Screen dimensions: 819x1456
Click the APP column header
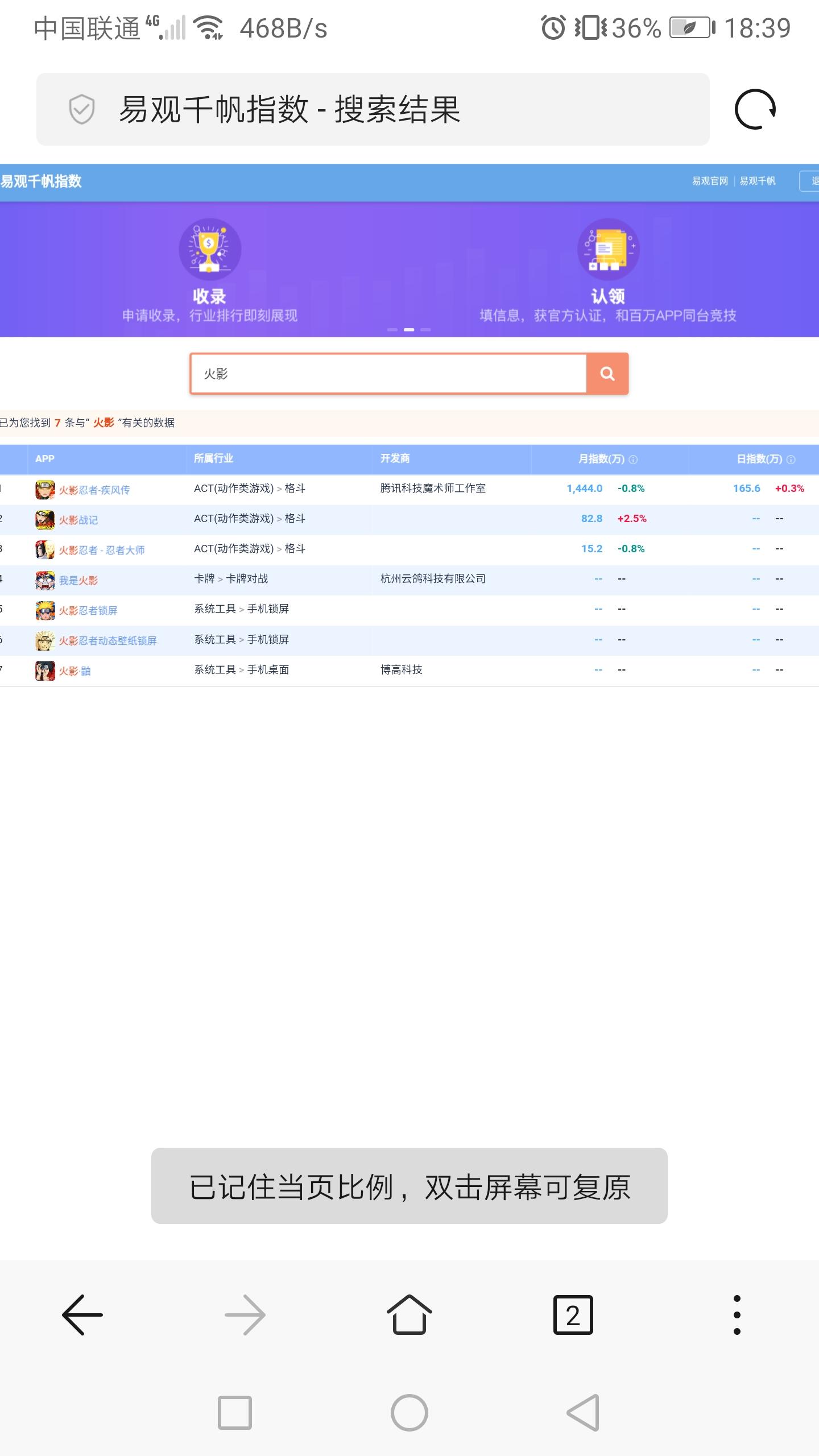click(x=45, y=458)
